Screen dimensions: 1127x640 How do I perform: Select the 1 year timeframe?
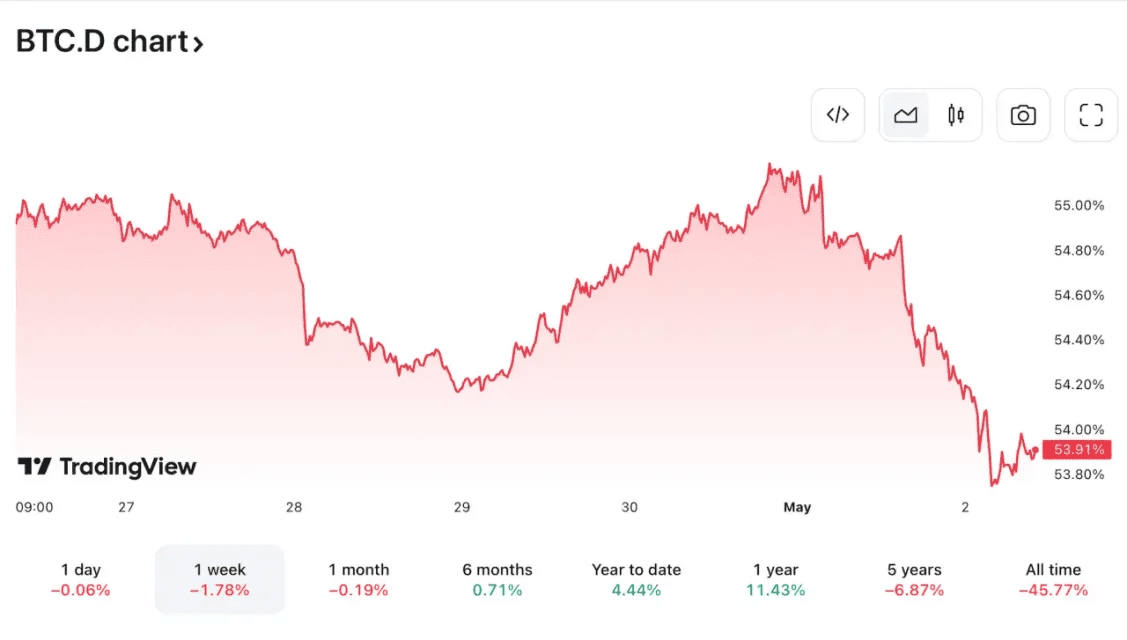pos(775,580)
